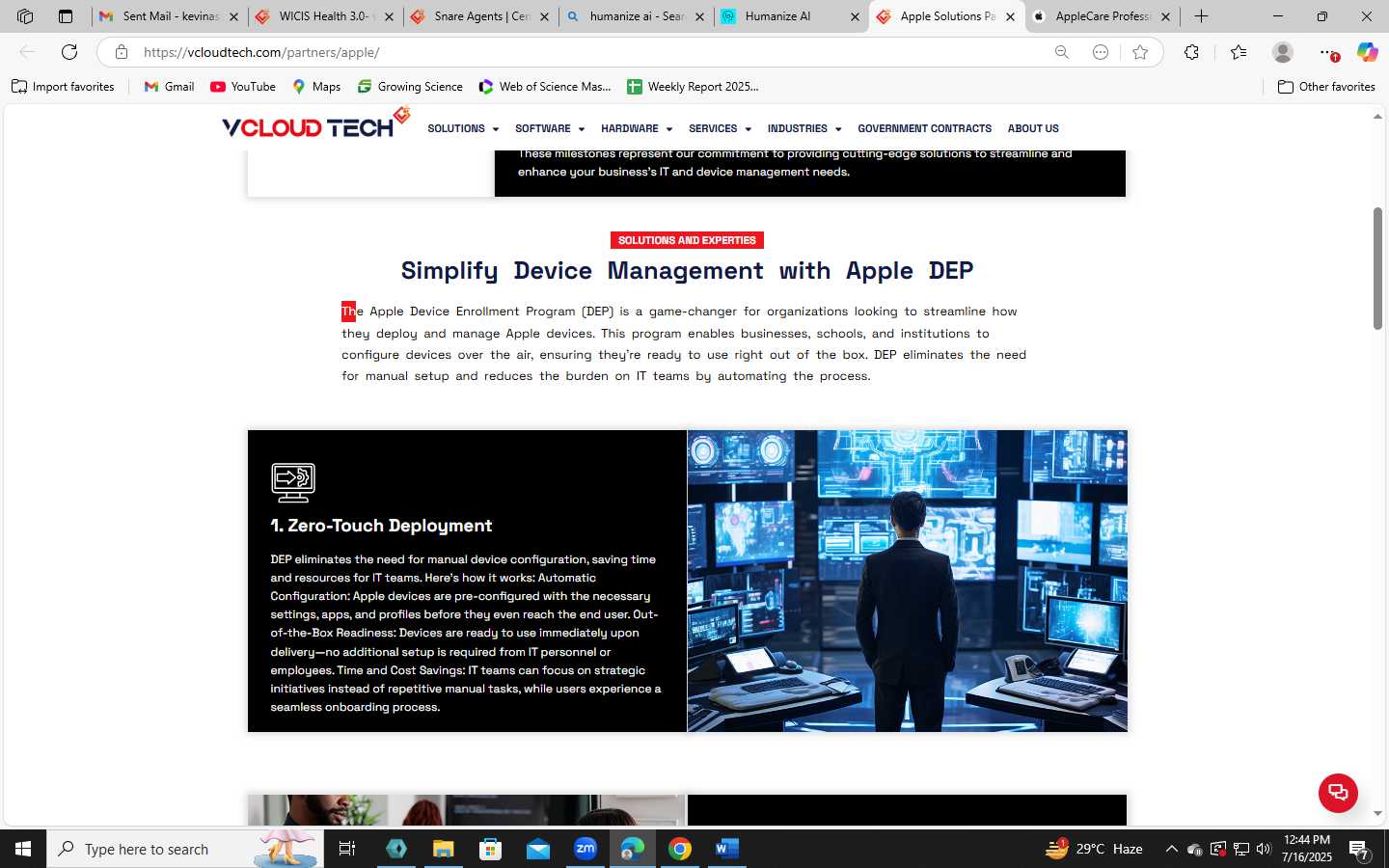Image resolution: width=1389 pixels, height=868 pixels.
Task: View site information lock icon
Action: coord(121,52)
